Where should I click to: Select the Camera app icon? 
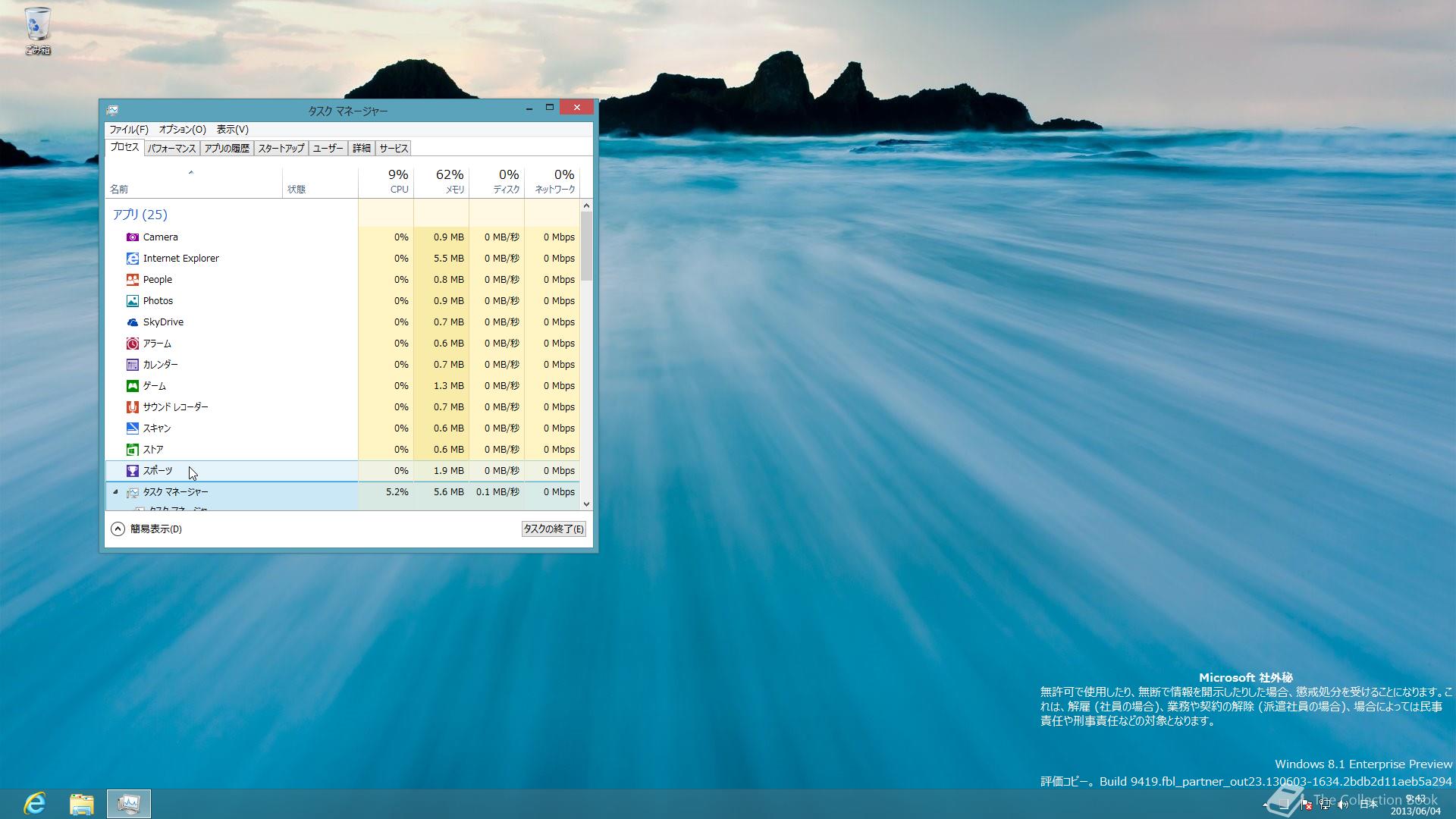coord(133,237)
